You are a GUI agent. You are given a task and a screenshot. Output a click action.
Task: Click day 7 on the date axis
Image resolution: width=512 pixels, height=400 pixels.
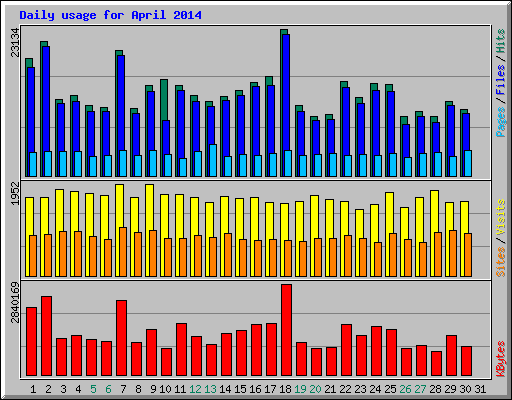click(123, 389)
